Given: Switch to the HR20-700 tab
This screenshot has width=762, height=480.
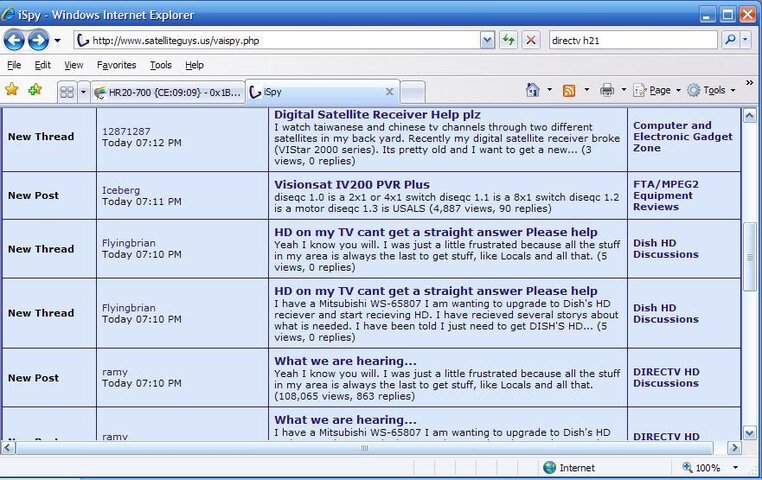Looking at the screenshot, I should tap(168, 92).
